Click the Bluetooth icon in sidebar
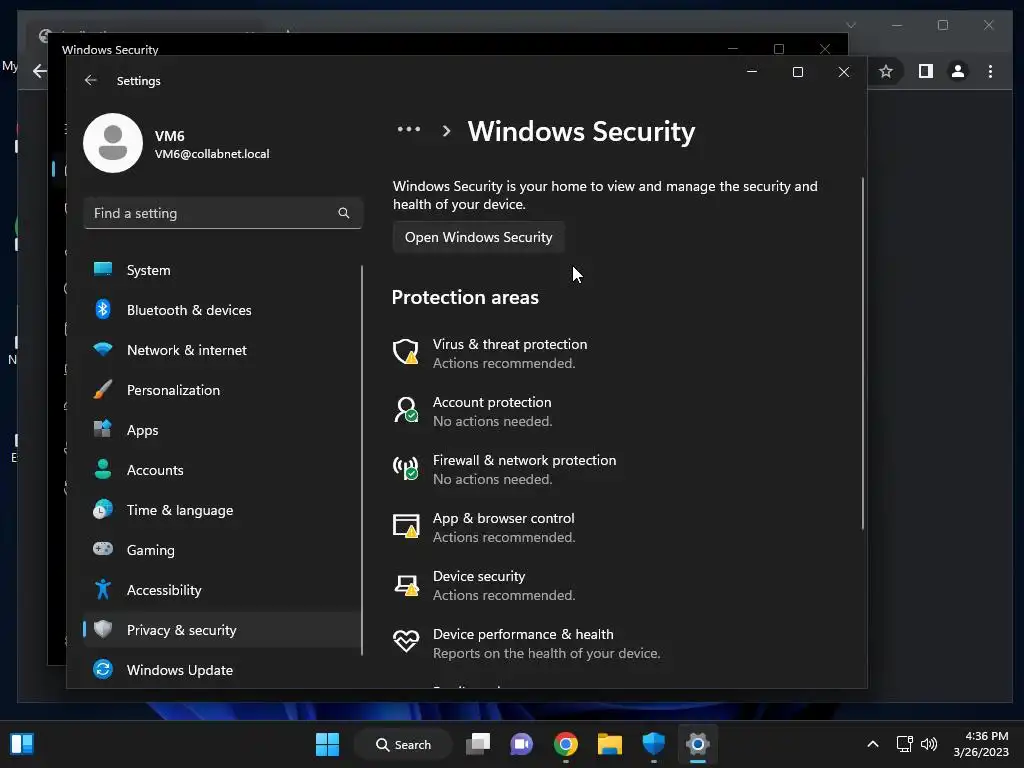The width and height of the screenshot is (1024, 768). [x=103, y=309]
